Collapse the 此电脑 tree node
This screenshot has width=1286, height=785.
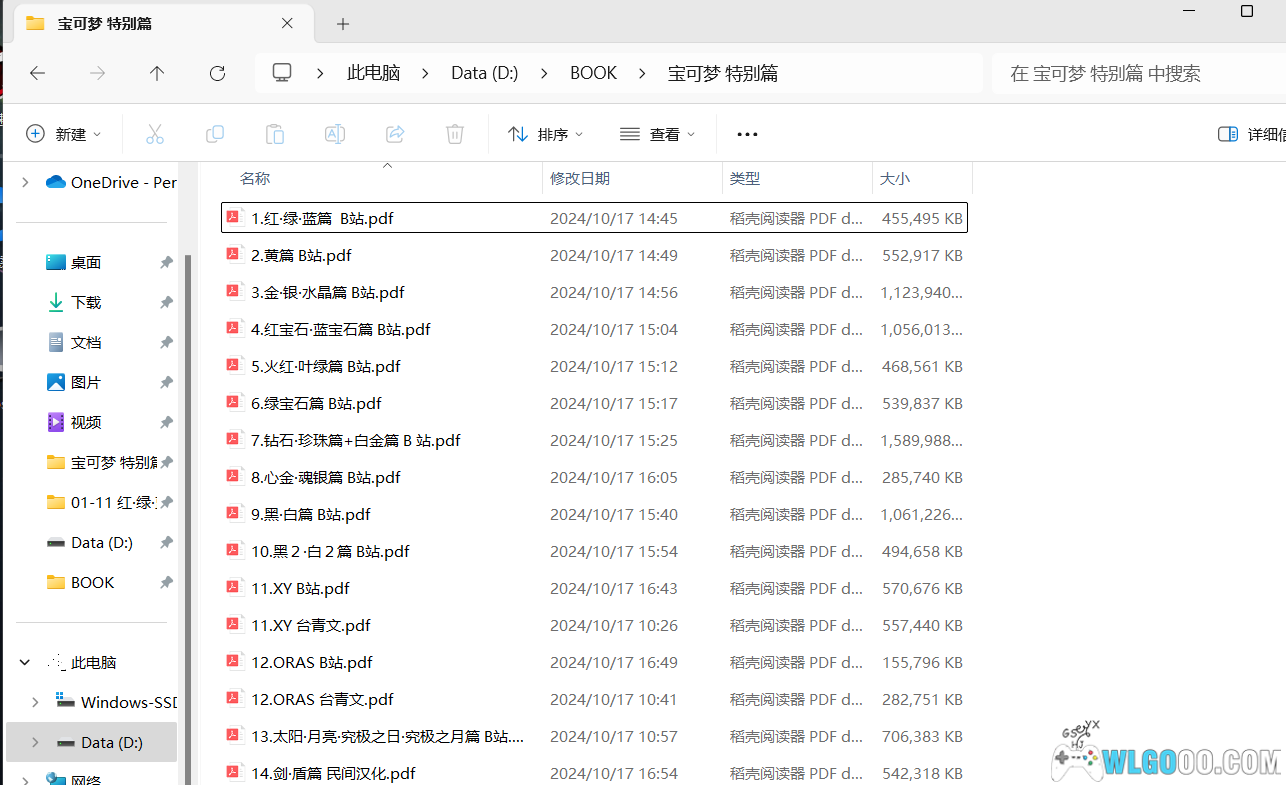pyautogui.click(x=24, y=661)
